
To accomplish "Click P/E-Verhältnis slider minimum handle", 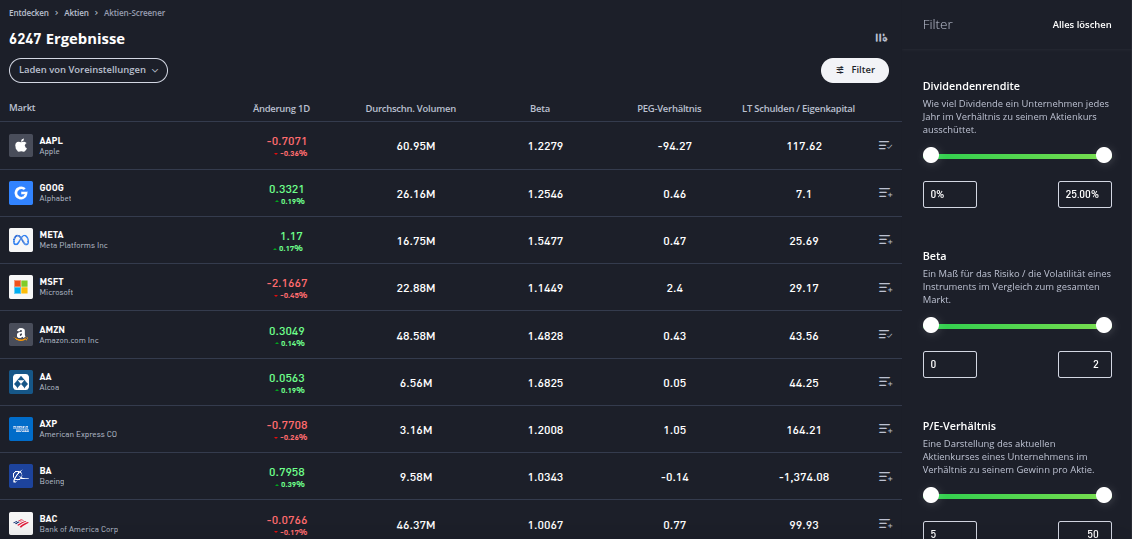I will point(931,495).
